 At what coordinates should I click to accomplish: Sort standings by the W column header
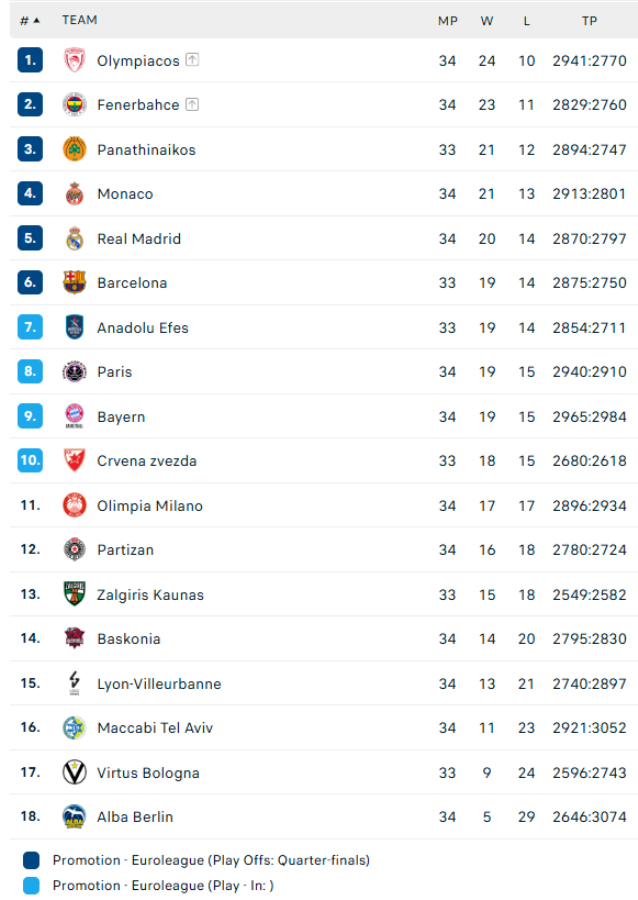click(x=487, y=21)
